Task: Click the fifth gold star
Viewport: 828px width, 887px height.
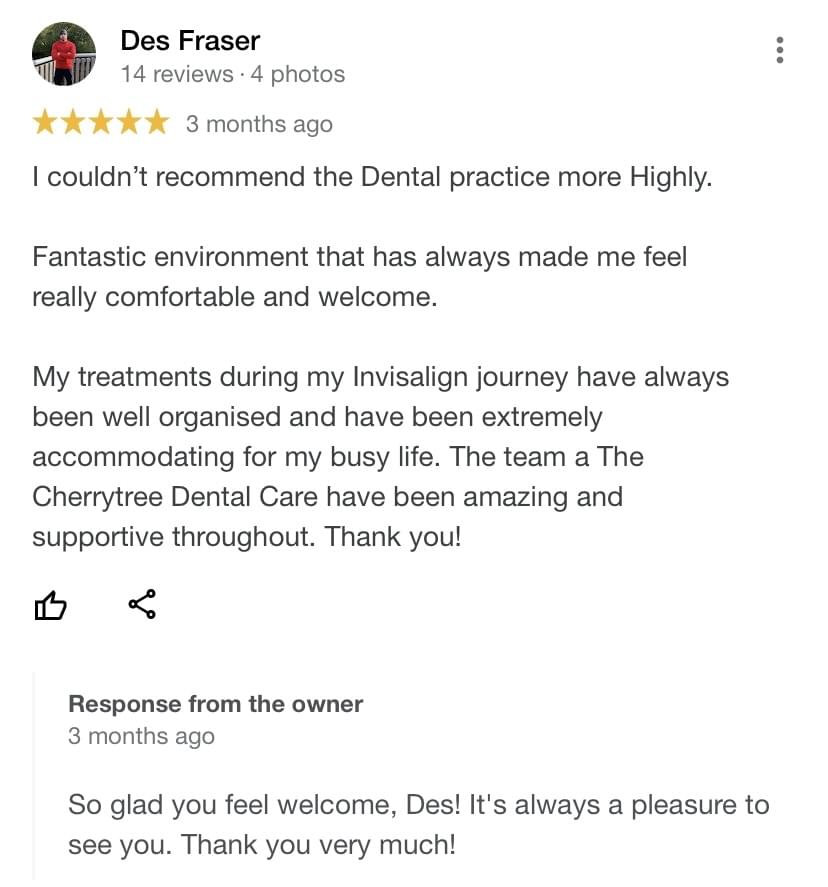Action: [157, 124]
